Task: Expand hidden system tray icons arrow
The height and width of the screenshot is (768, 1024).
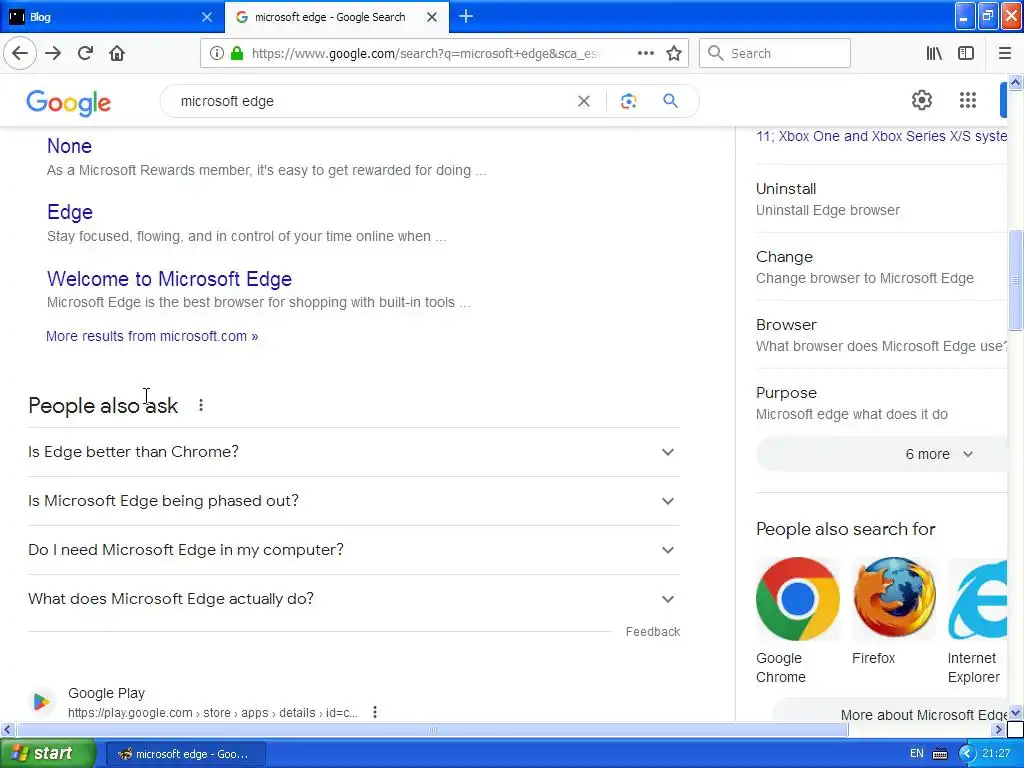Action: 967,754
